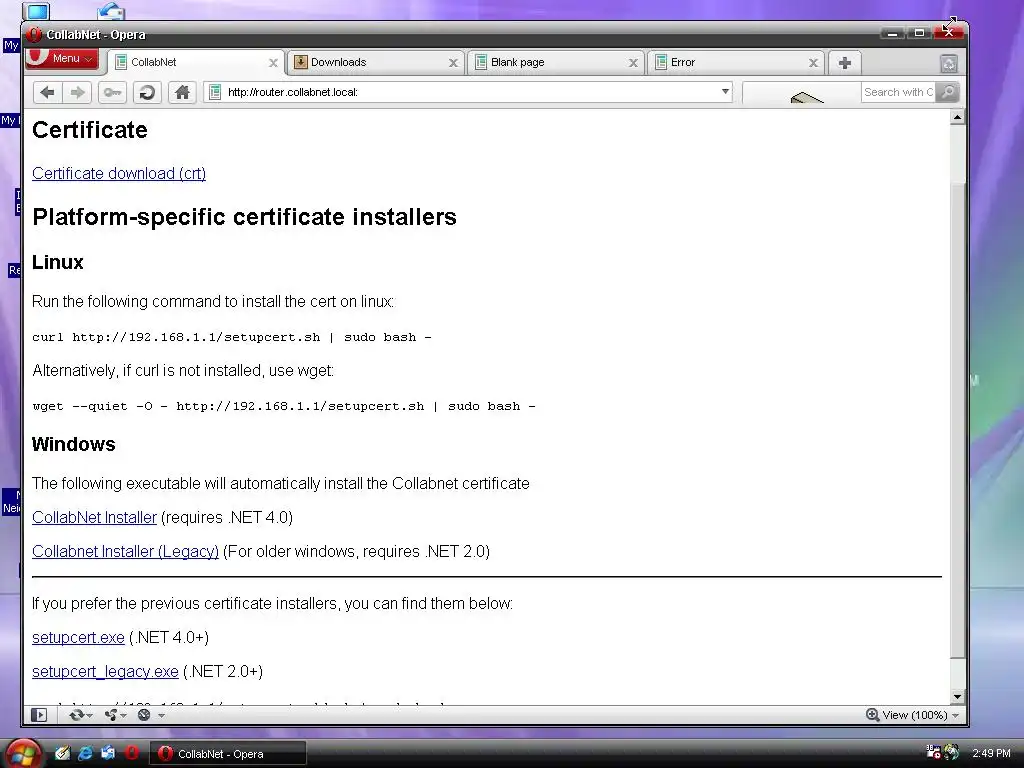This screenshot has height=768, width=1024.
Task: Switch to the Error tab
Action: (x=735, y=63)
